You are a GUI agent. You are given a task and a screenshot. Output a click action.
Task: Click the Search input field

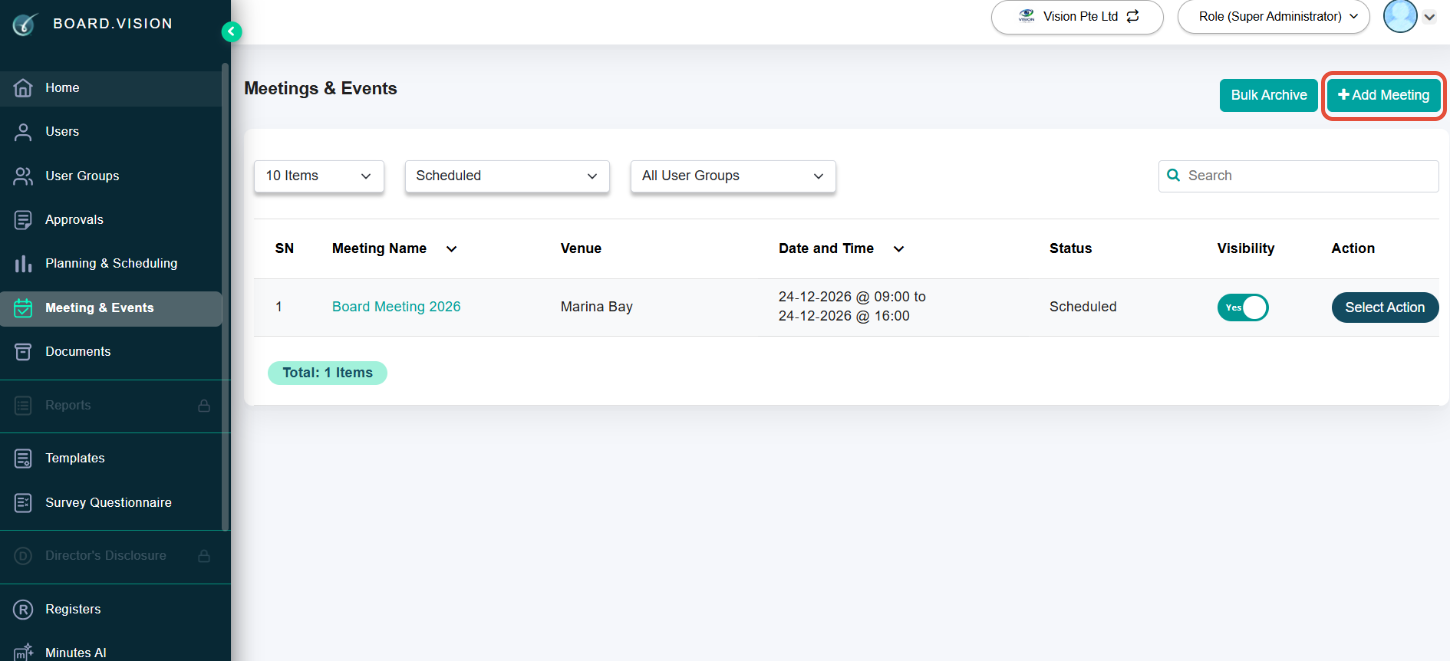click(1298, 176)
